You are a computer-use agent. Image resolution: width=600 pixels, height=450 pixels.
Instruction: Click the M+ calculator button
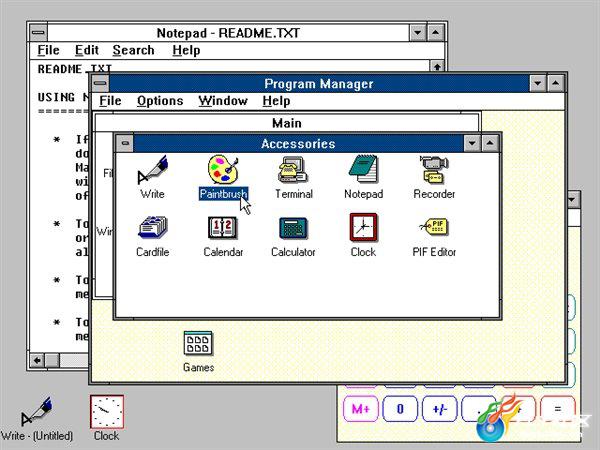tap(360, 409)
